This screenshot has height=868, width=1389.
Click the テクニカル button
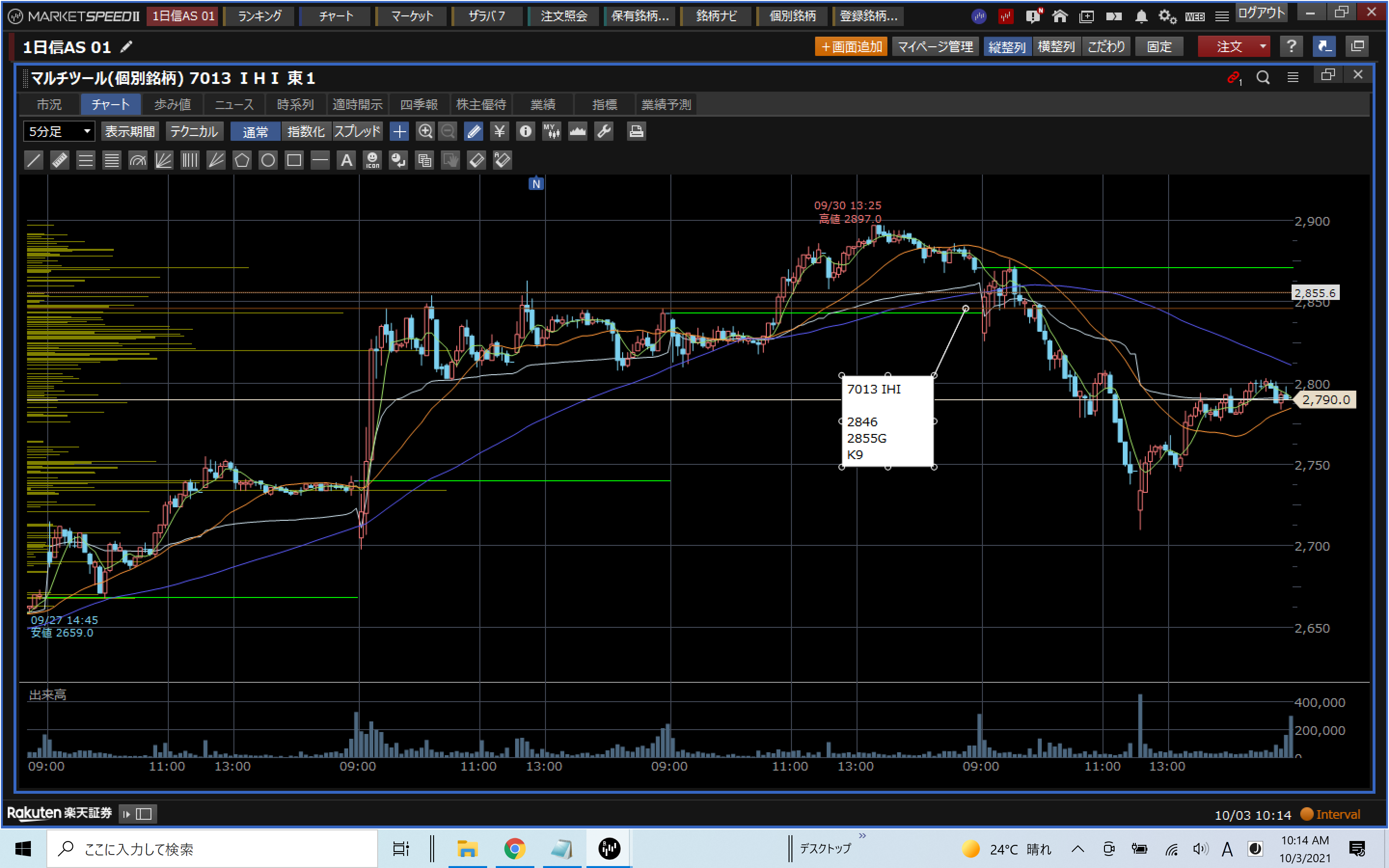pyautogui.click(x=194, y=132)
